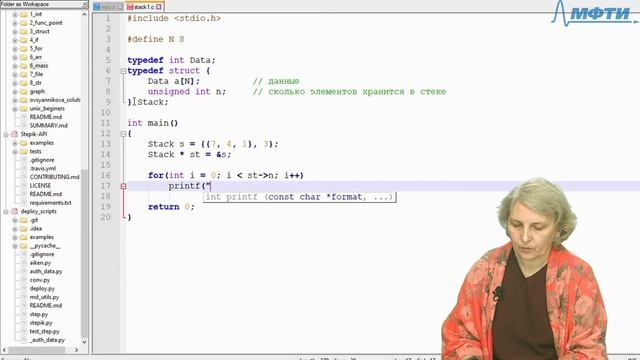Collapse the main body fold marker at line 12
This screenshot has height=360, width=640.
(x=123, y=133)
